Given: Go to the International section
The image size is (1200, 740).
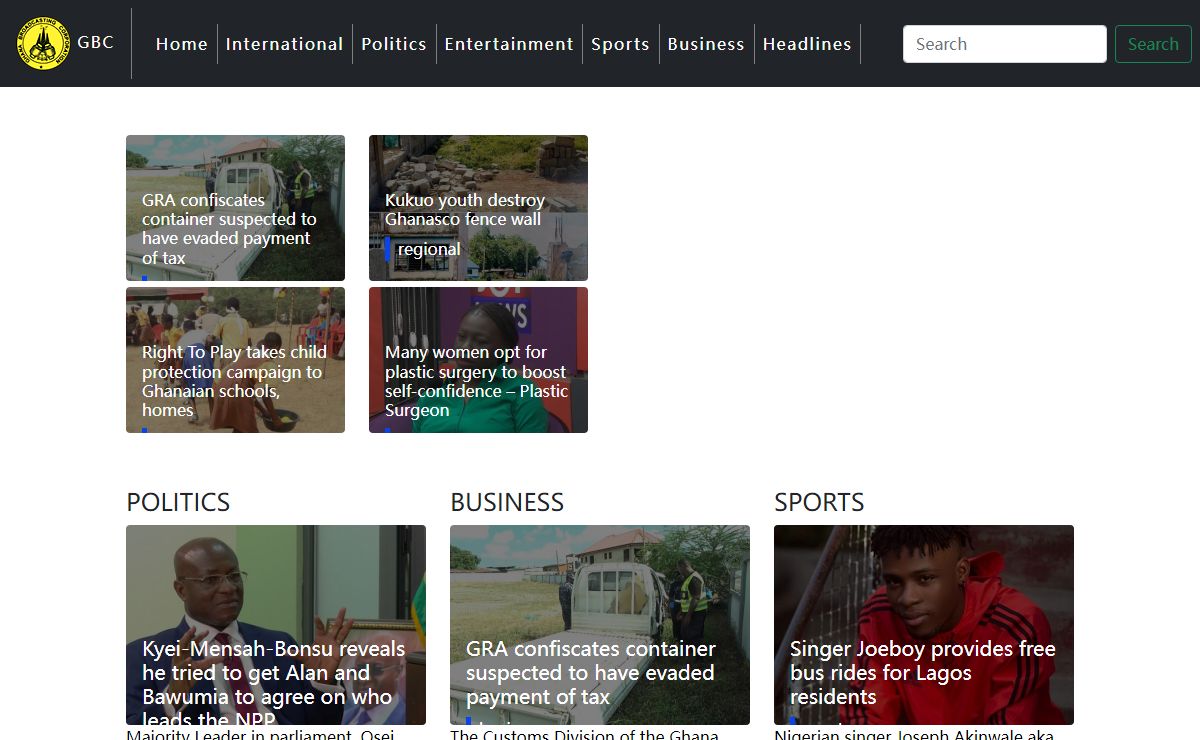Looking at the screenshot, I should pyautogui.click(x=284, y=44).
